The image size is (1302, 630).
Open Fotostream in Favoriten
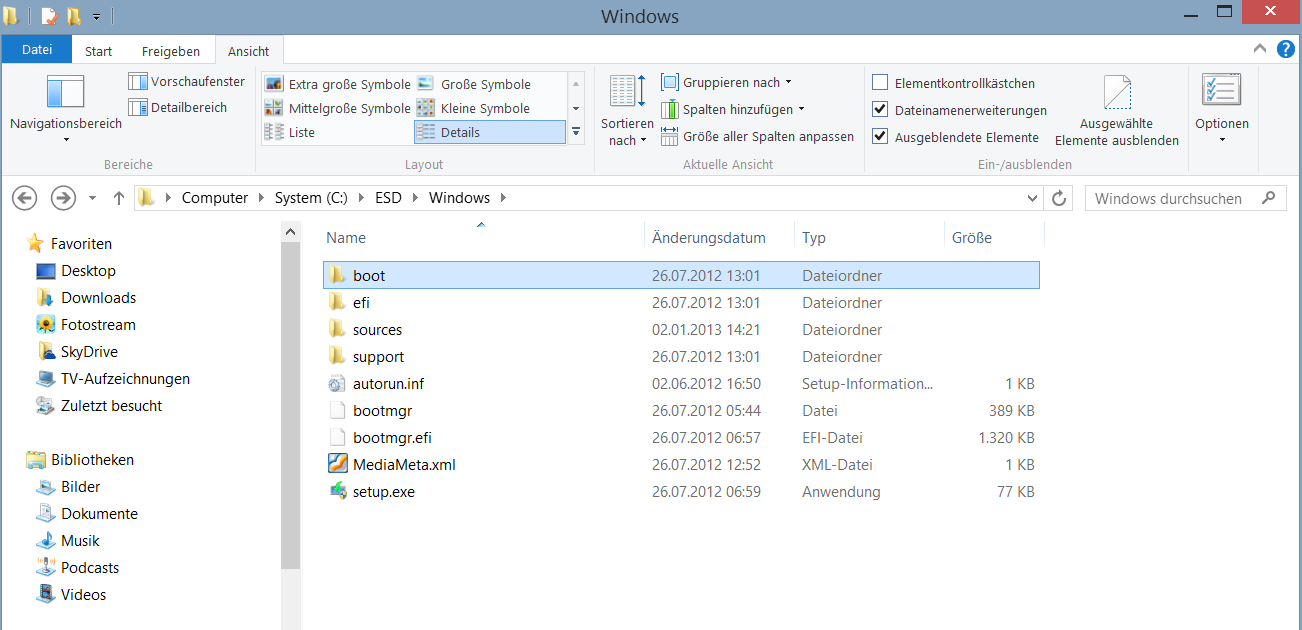point(85,325)
